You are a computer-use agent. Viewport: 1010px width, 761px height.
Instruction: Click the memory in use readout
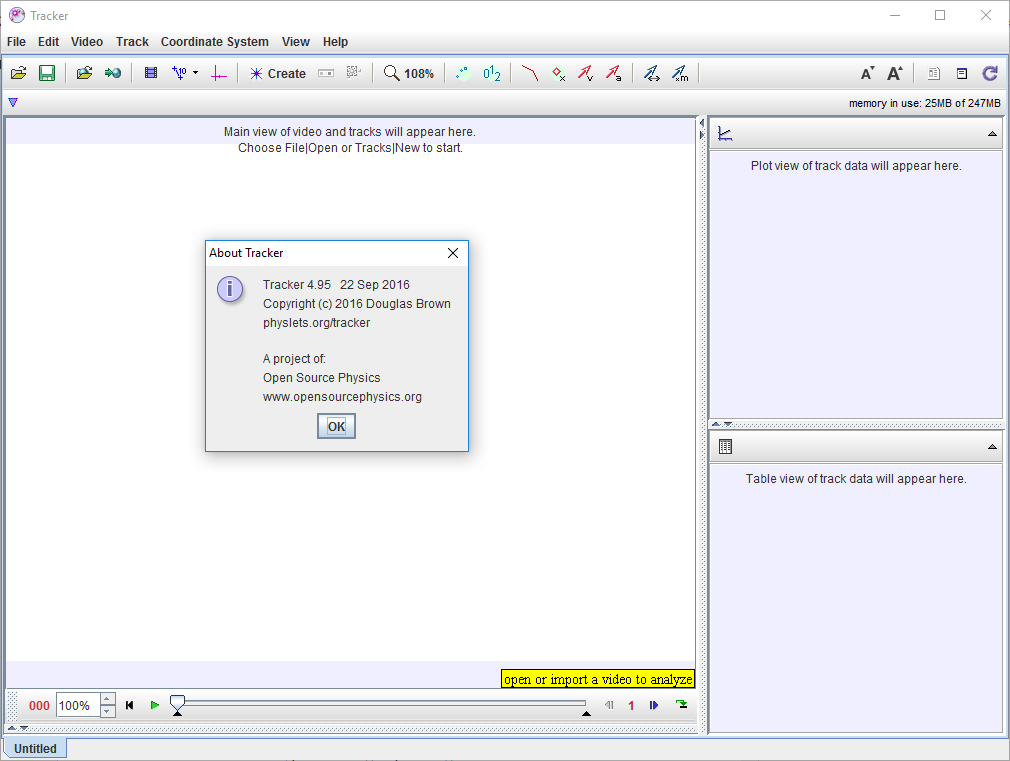click(x=924, y=103)
